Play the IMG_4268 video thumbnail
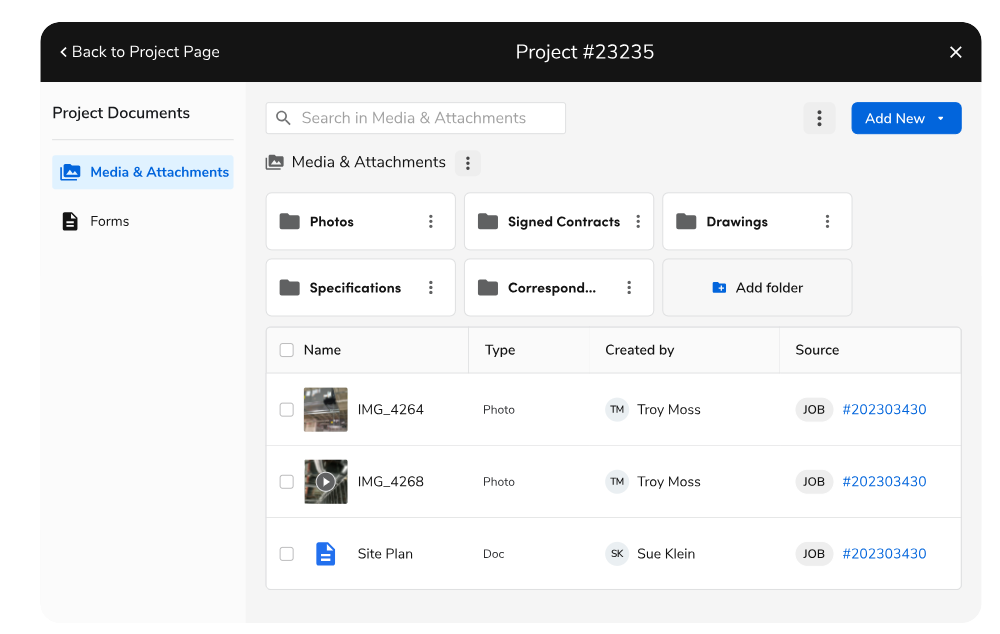 [x=325, y=481]
